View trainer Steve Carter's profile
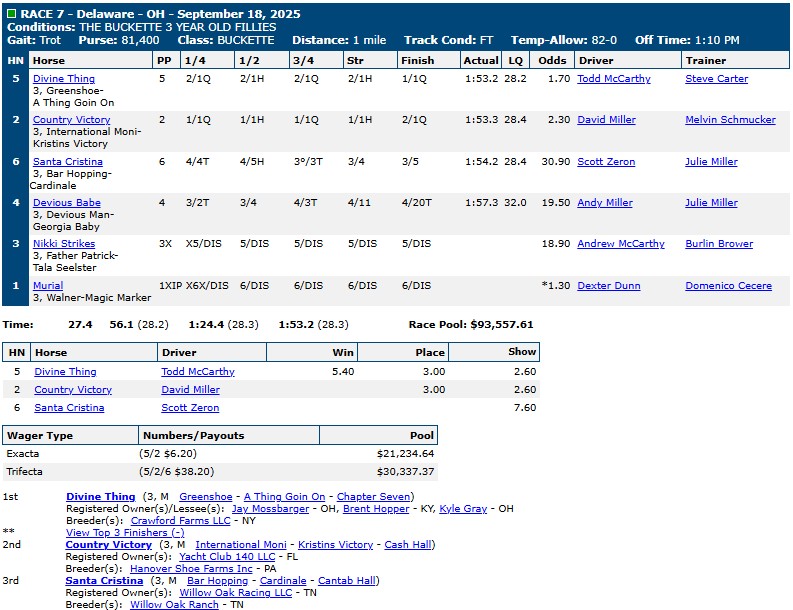Viewport: 793px width, 610px height. pos(716,79)
